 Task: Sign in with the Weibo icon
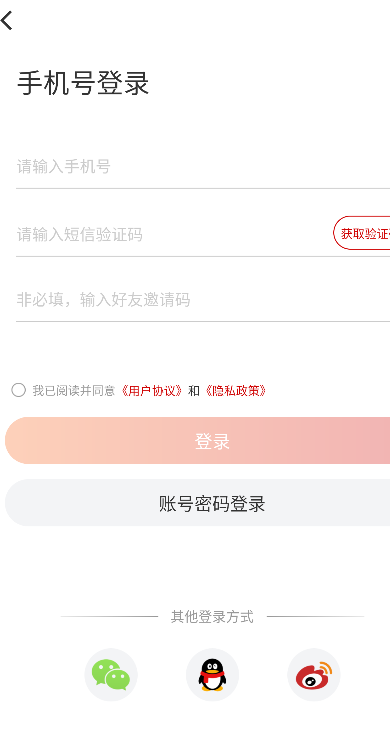coord(314,675)
